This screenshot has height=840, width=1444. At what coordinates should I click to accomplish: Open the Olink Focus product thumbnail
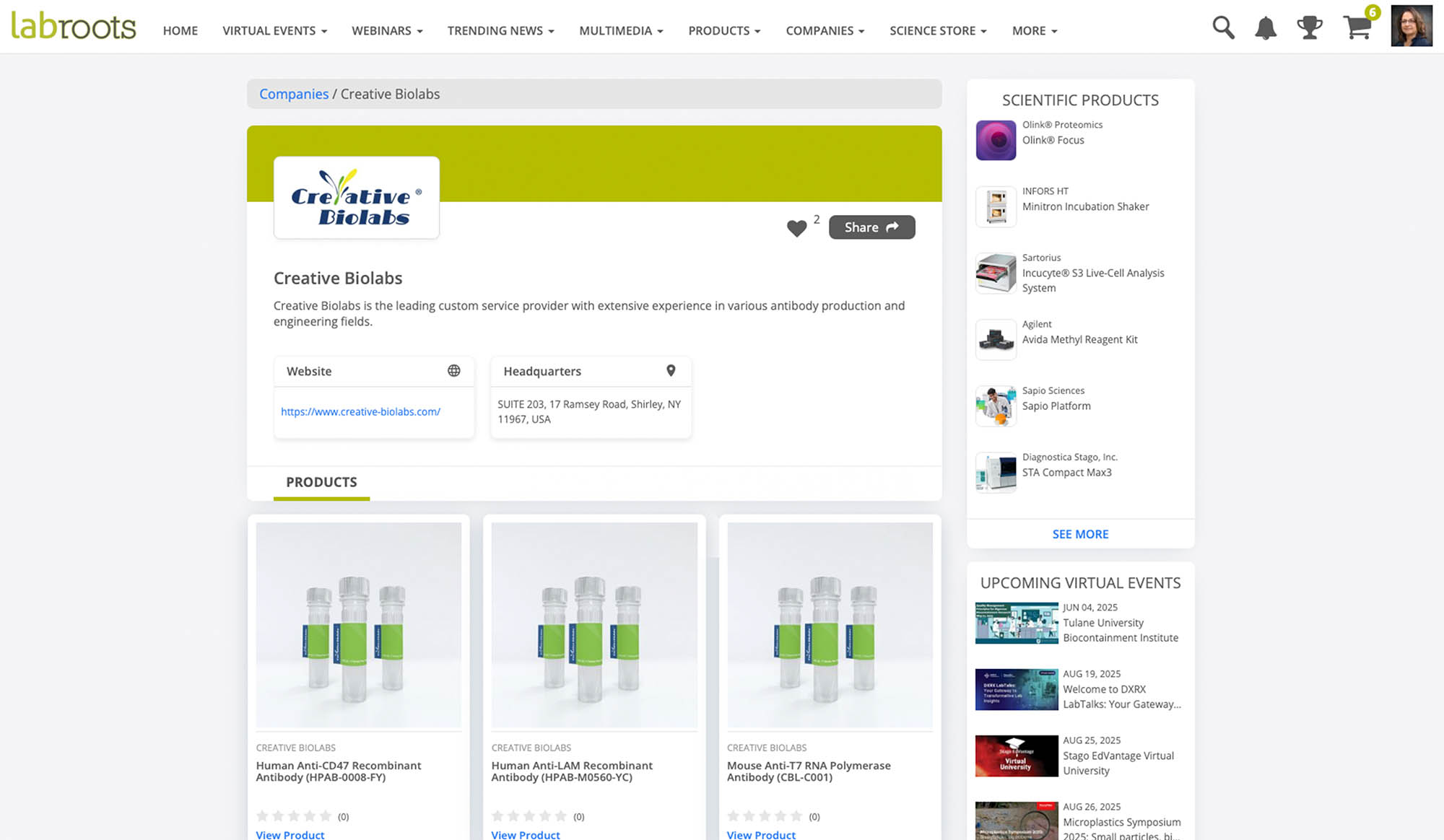(996, 140)
